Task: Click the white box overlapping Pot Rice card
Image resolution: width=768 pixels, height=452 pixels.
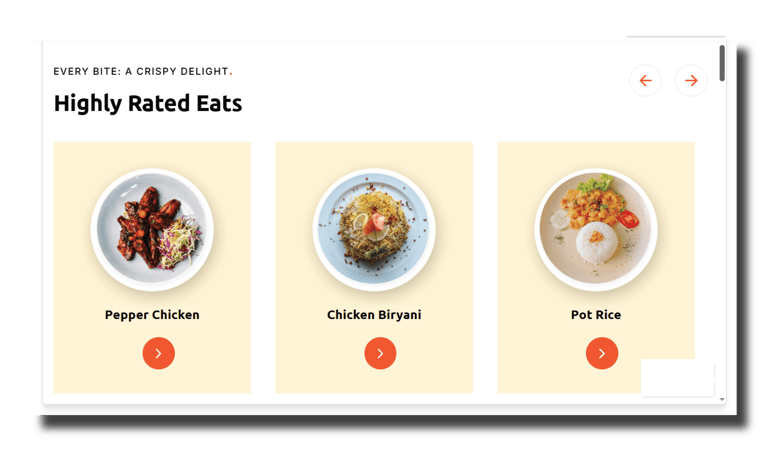Action: click(x=677, y=378)
